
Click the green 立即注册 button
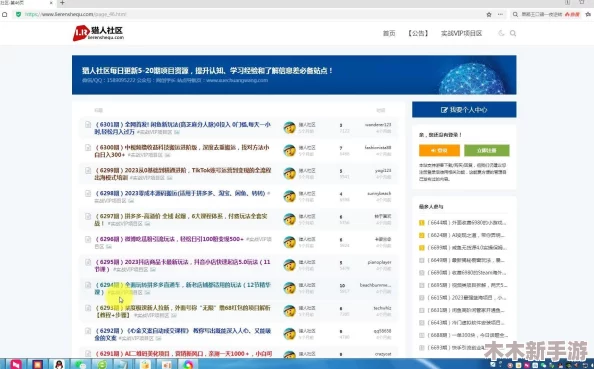[487, 150]
